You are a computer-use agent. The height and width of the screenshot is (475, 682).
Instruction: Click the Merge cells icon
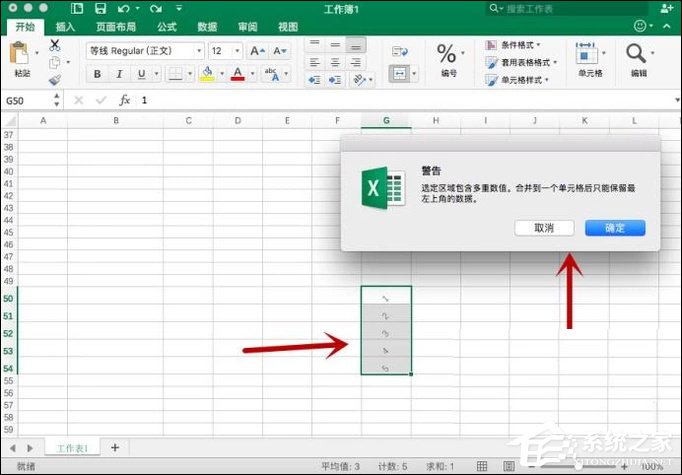click(400, 73)
